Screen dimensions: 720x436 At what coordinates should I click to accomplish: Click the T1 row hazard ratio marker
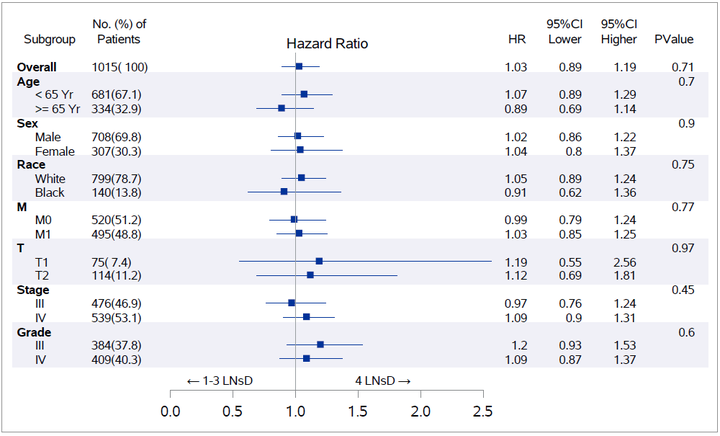(319, 261)
